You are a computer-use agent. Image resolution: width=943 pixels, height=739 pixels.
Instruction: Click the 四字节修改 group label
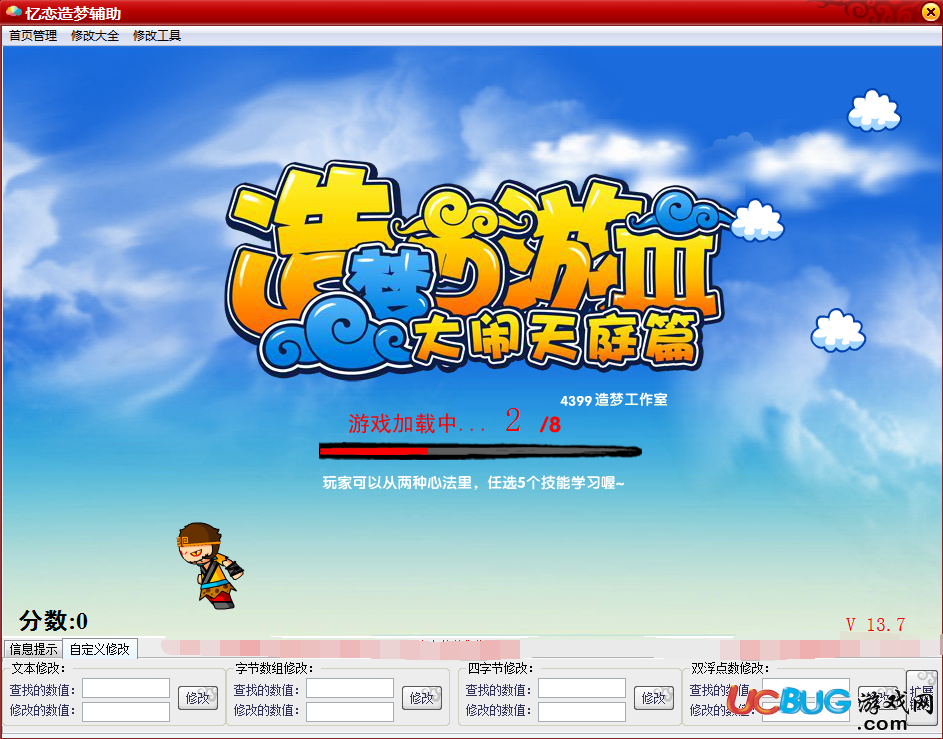click(x=500, y=668)
